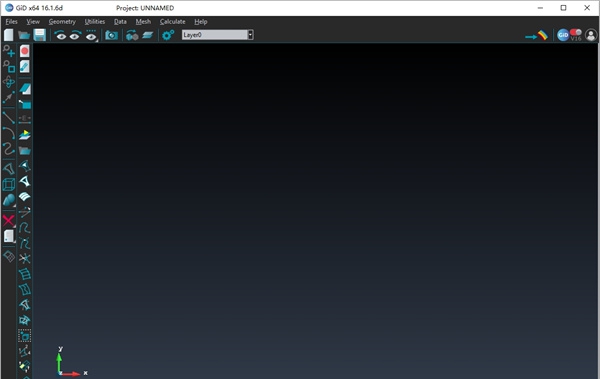Switch to postprocess with rainbow arrow icon
This screenshot has width=600, height=379.
(536, 36)
